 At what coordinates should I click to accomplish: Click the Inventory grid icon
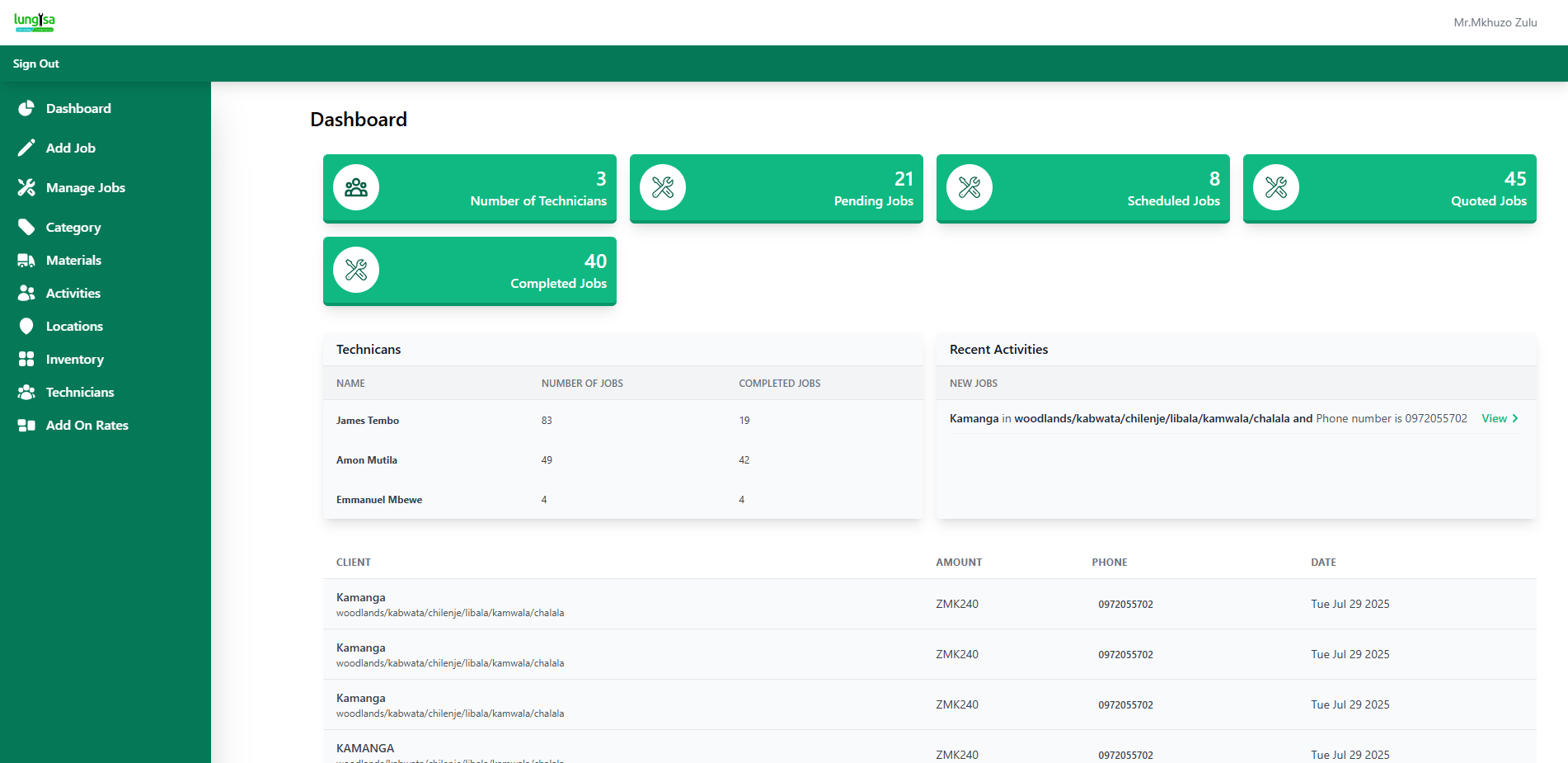click(x=26, y=359)
